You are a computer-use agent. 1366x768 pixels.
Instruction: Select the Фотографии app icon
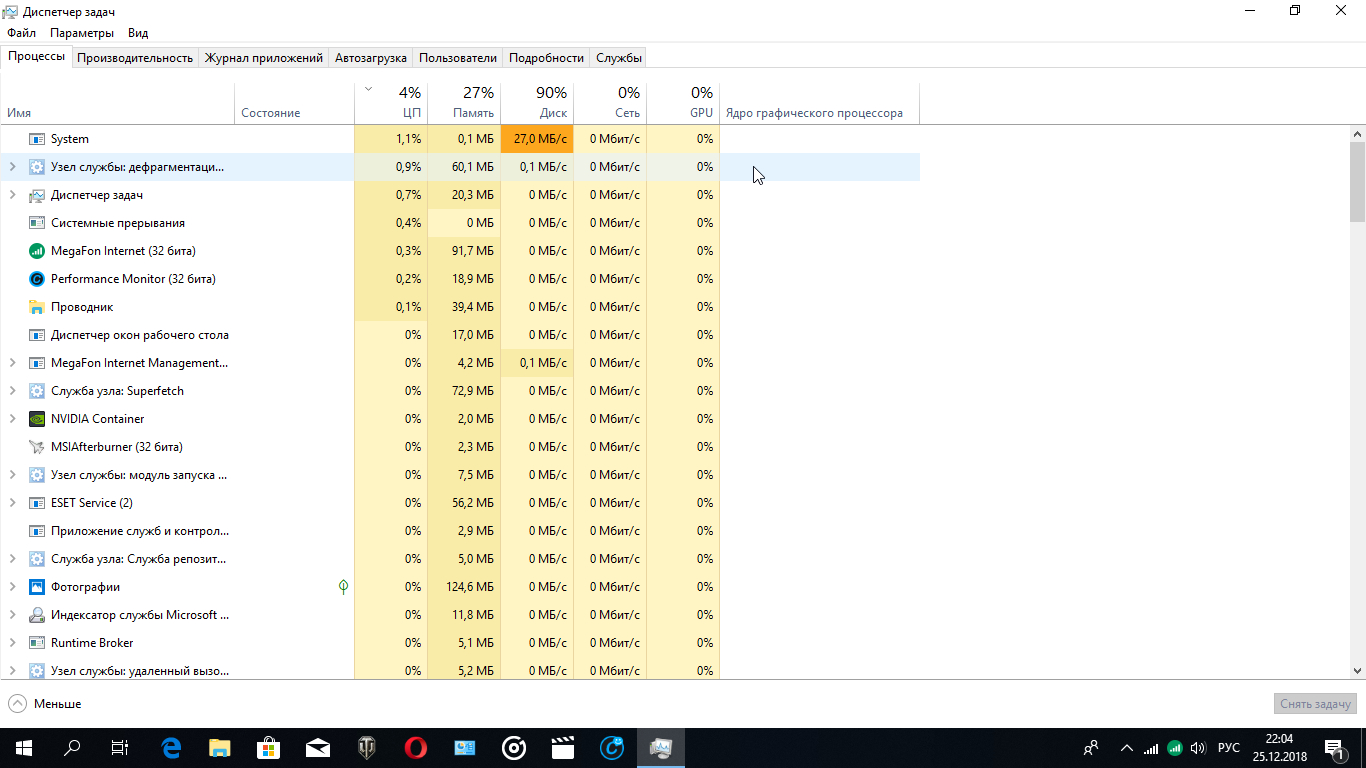(37, 587)
